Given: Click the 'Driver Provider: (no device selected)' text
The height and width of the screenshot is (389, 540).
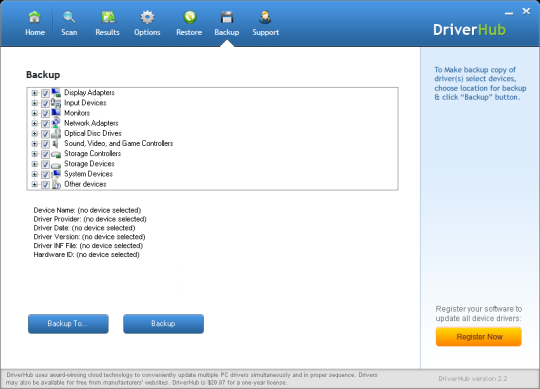Looking at the screenshot, I should [90, 219].
